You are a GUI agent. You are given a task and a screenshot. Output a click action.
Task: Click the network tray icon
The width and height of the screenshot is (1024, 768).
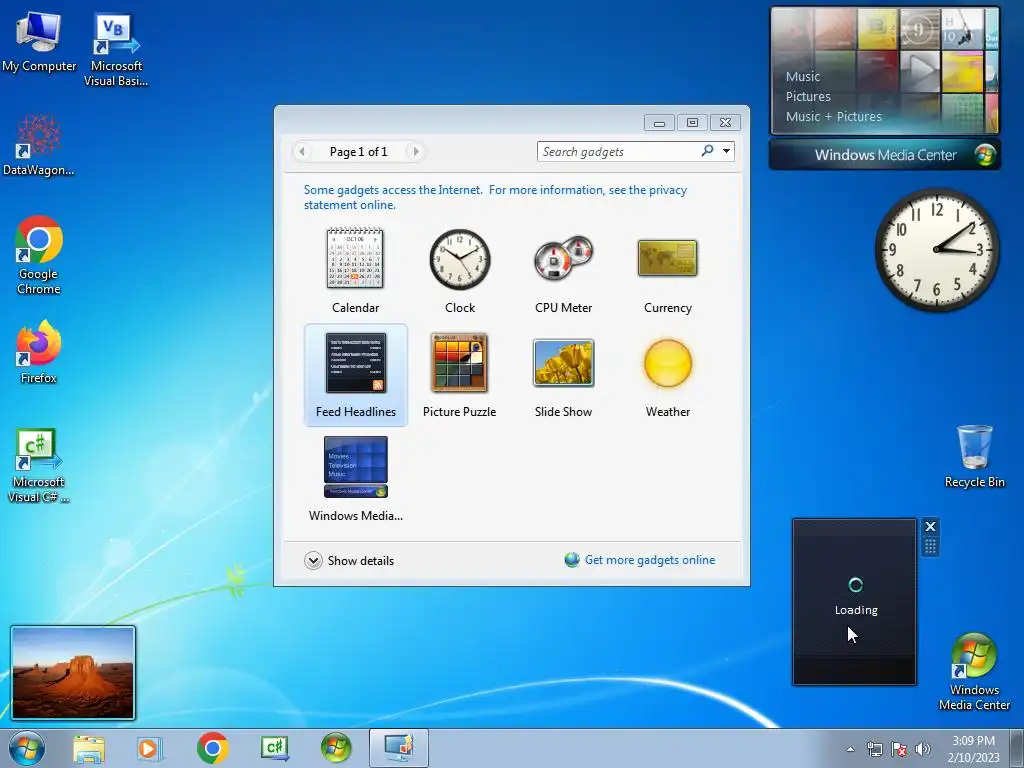[874, 749]
